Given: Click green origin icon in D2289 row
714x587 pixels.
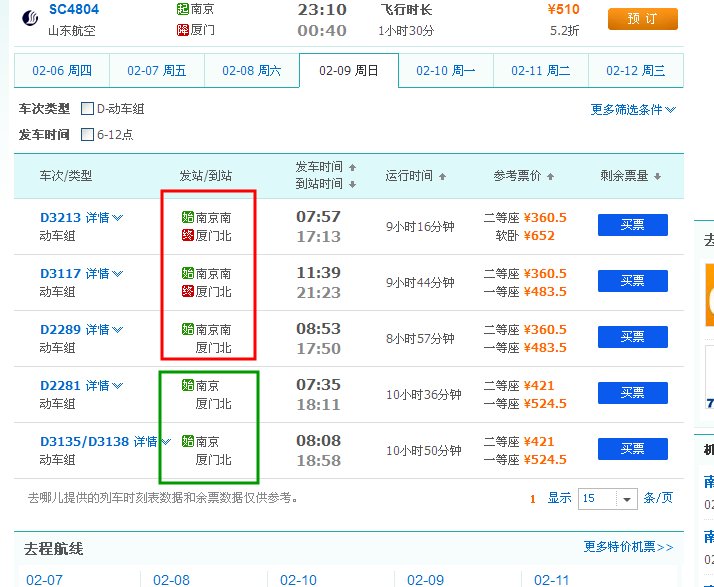Looking at the screenshot, I should click(x=188, y=329).
